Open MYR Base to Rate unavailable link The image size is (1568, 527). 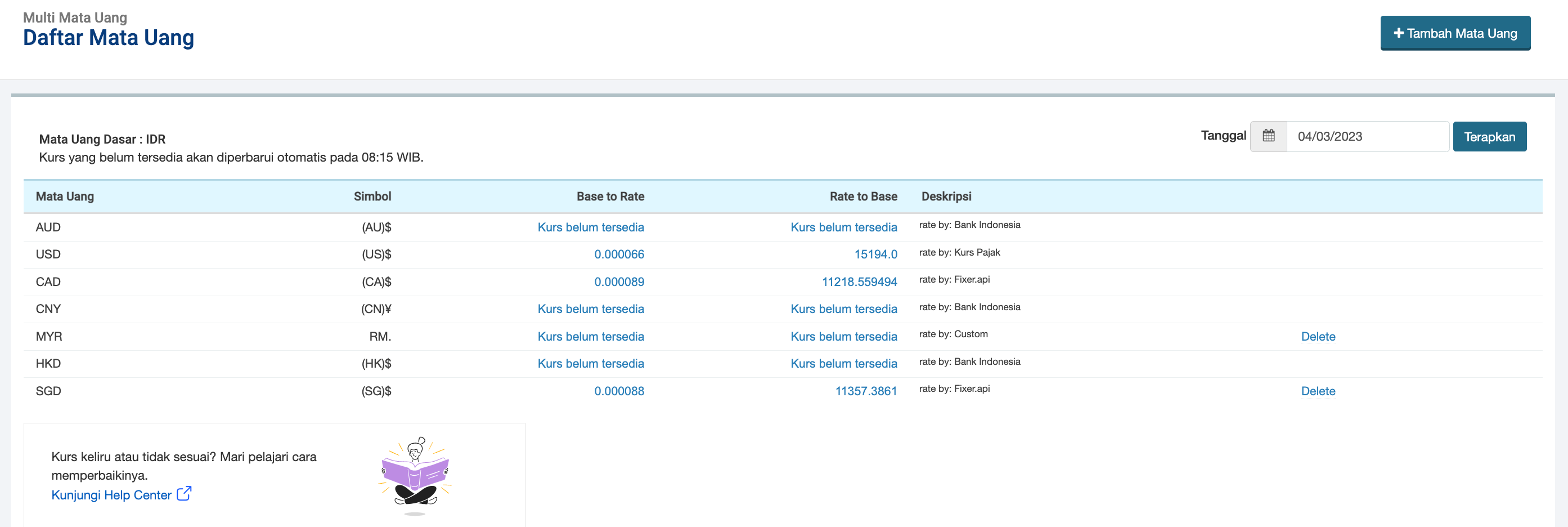[590, 336]
